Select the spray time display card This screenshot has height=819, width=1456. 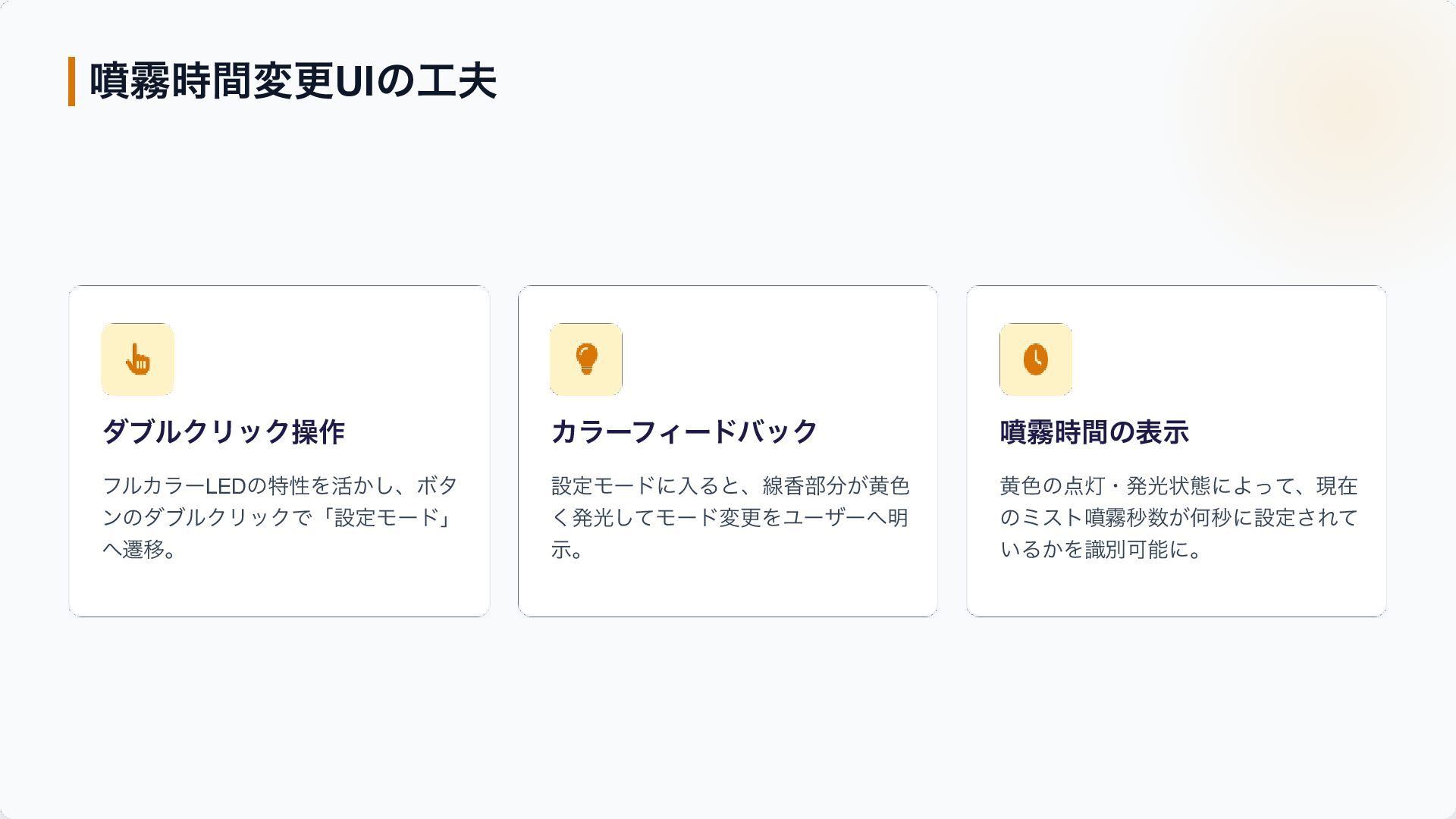pyautogui.click(x=1176, y=451)
